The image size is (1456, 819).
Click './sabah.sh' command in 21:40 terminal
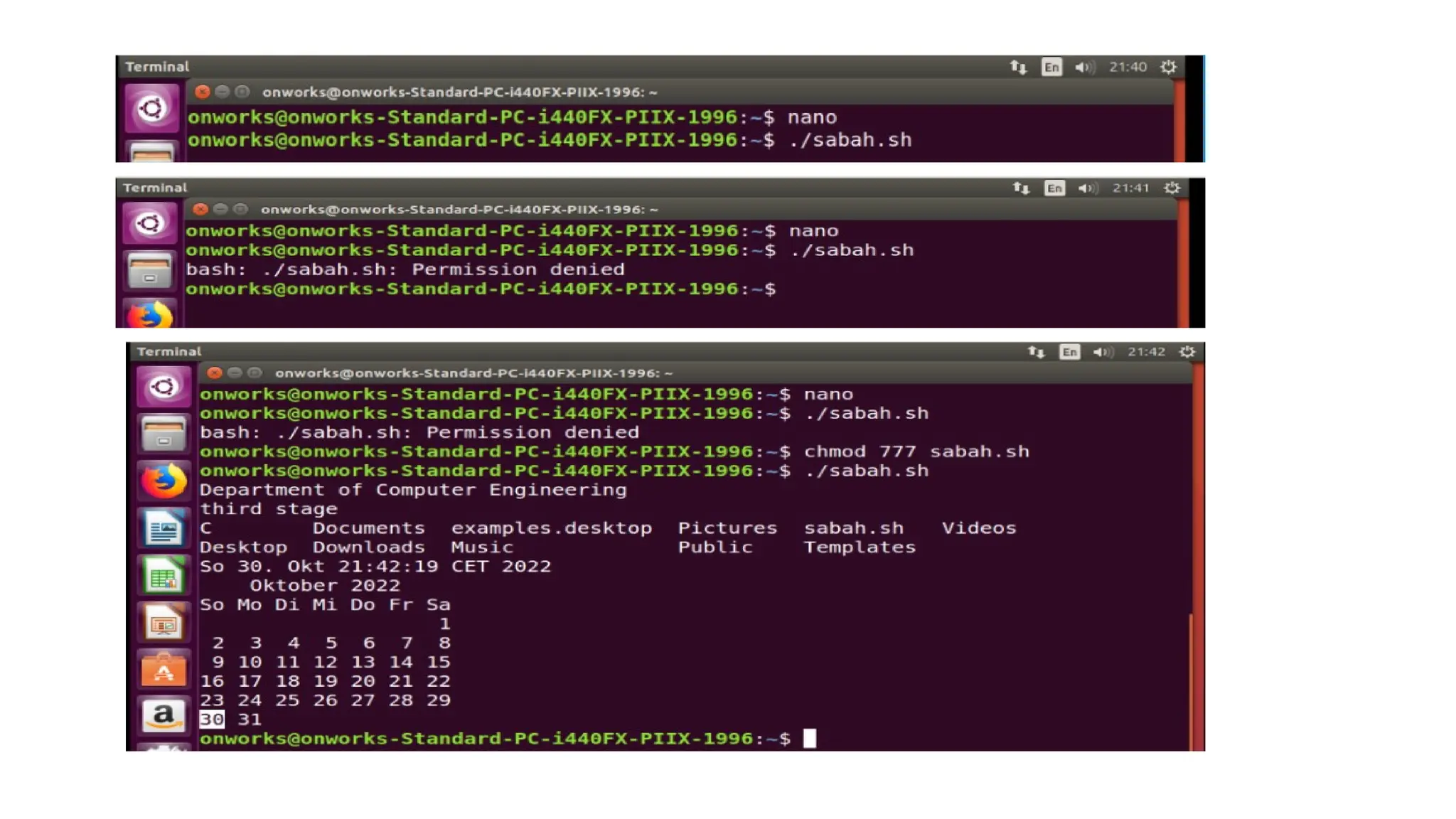click(x=850, y=140)
